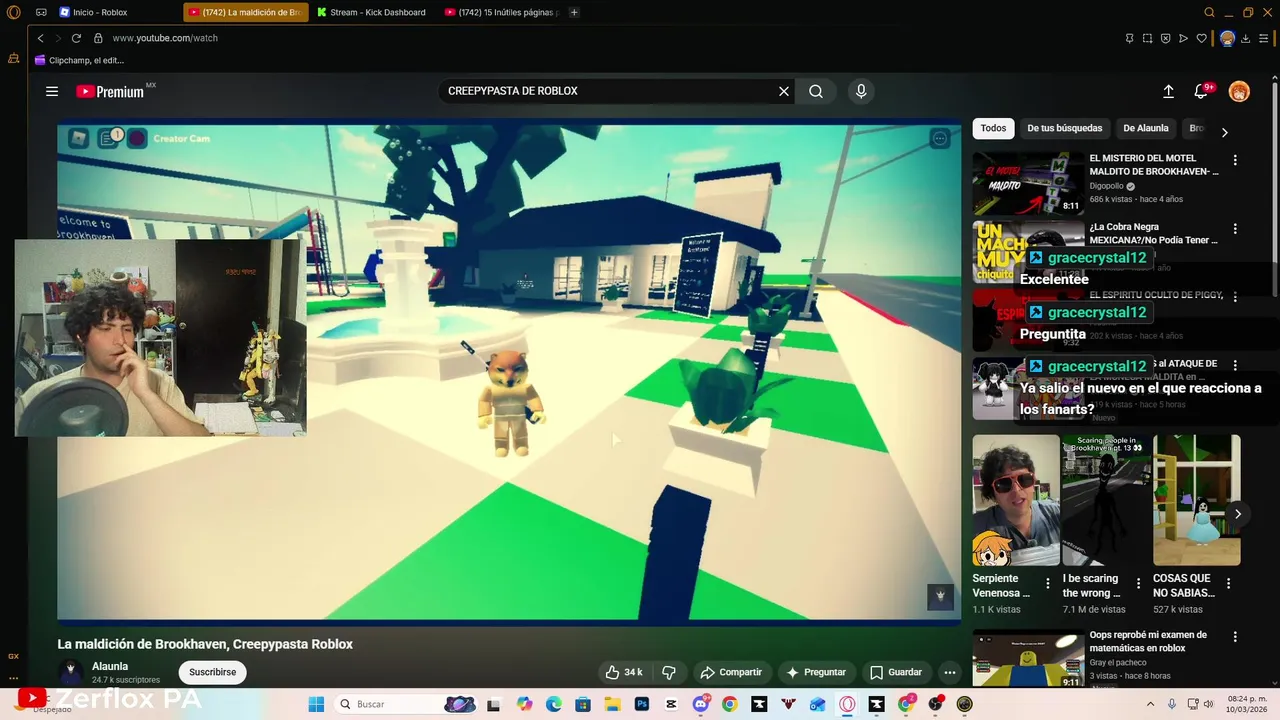Save the video with Guardar

click(896, 672)
